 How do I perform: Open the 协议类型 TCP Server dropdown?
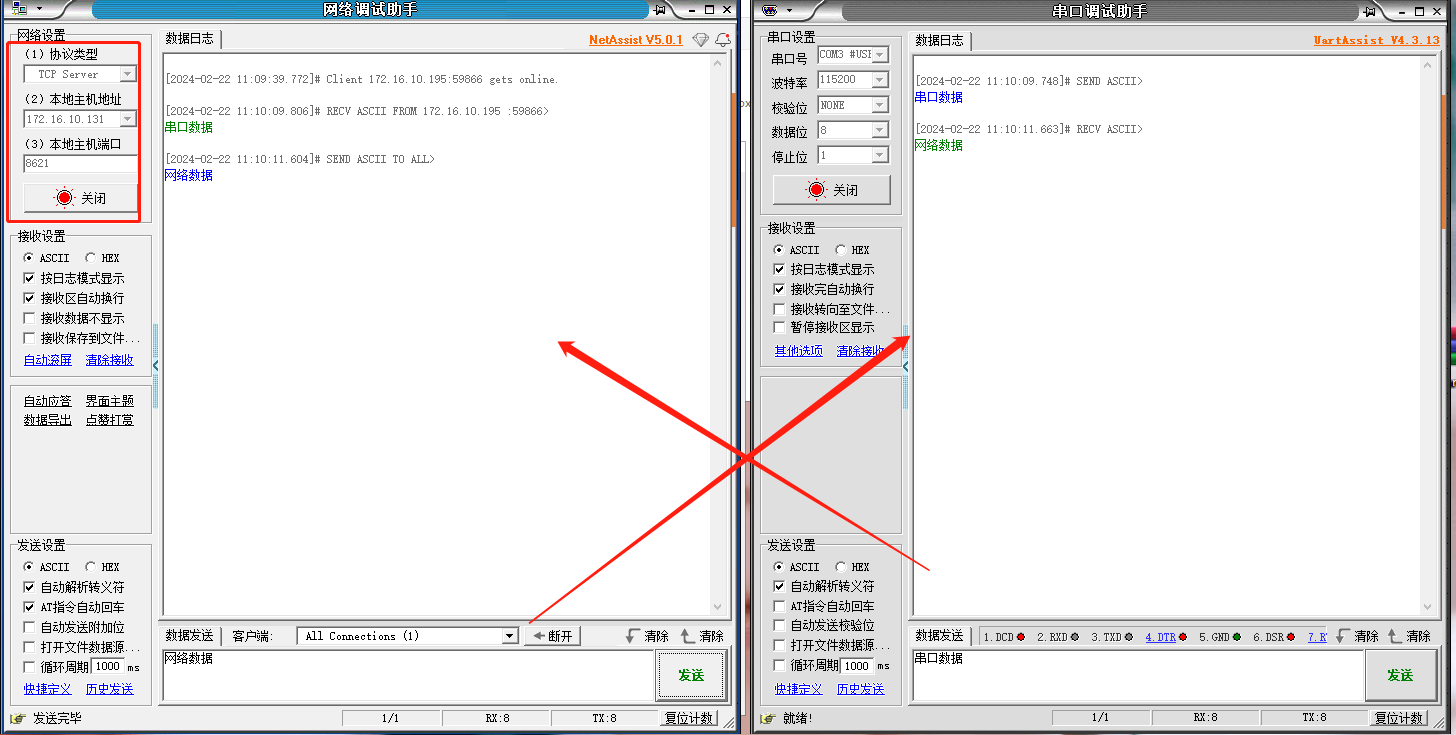pyautogui.click(x=127, y=74)
